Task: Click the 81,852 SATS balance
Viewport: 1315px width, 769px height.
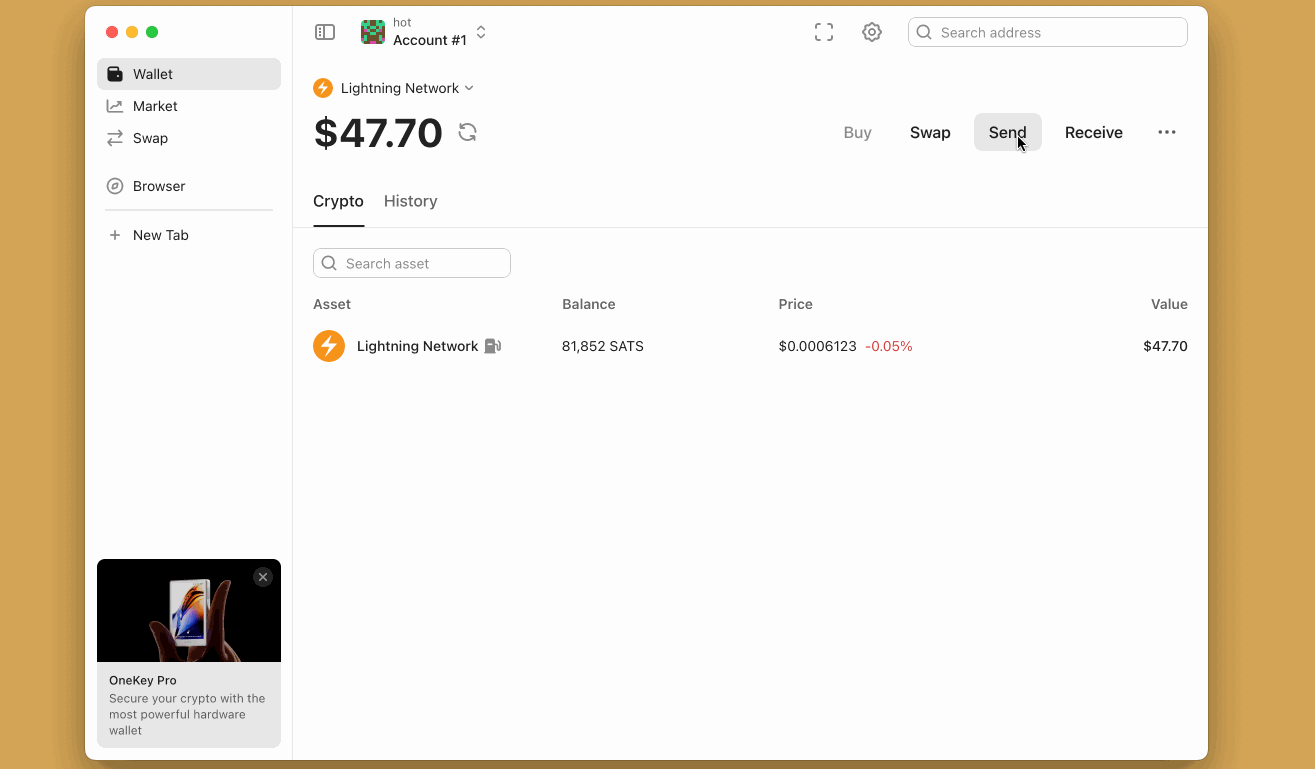Action: 603,346
